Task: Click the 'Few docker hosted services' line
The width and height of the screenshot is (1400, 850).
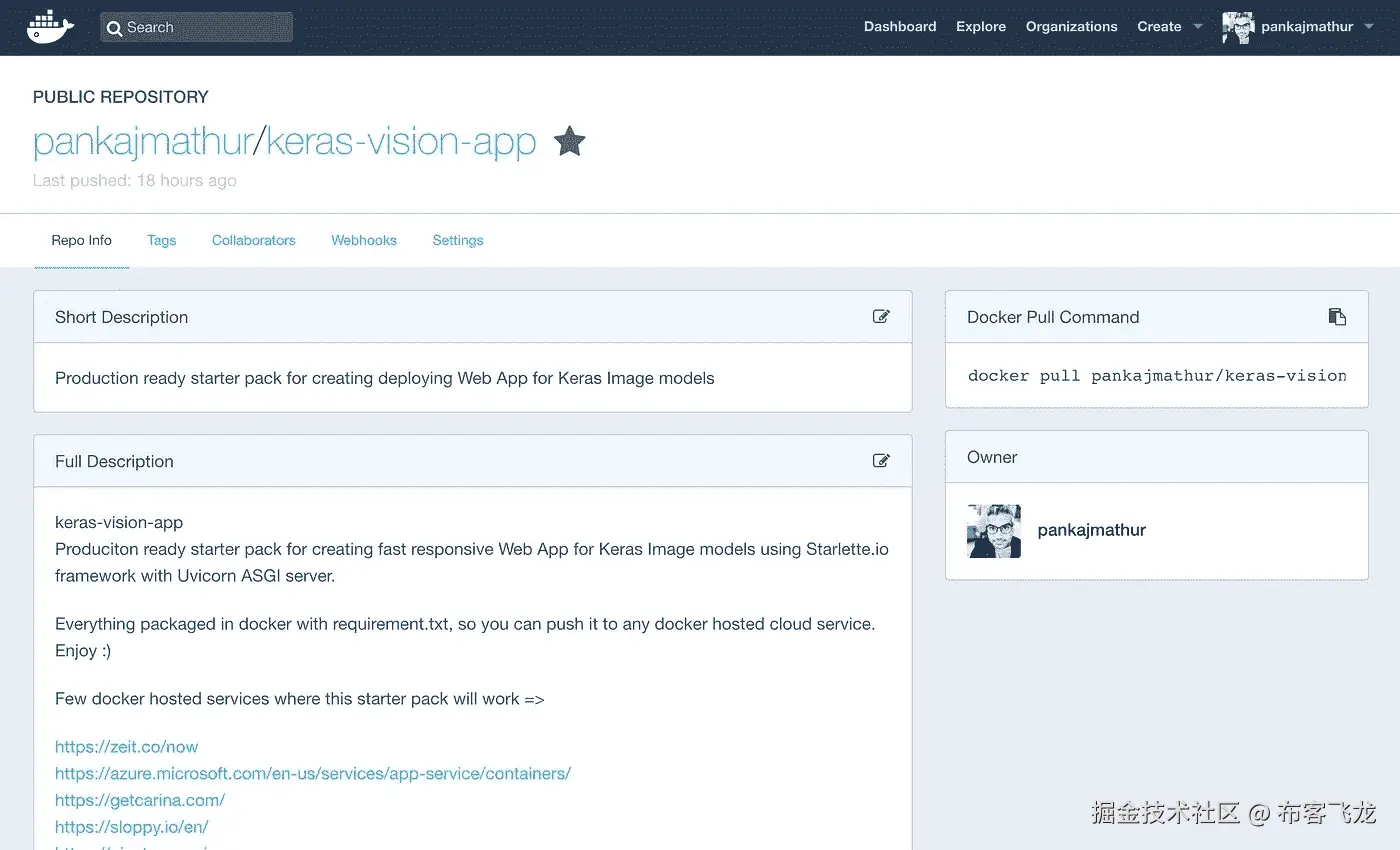Action: click(x=300, y=699)
